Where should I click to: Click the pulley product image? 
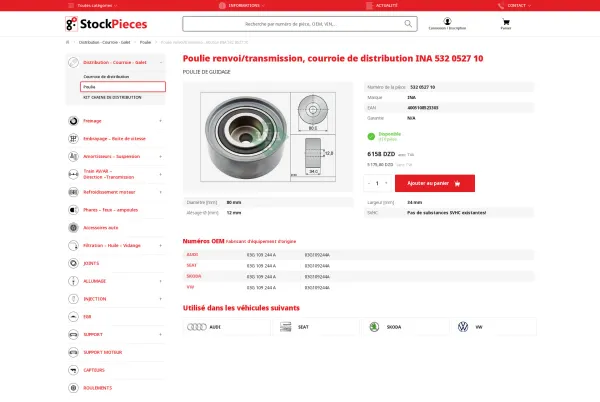[268, 137]
